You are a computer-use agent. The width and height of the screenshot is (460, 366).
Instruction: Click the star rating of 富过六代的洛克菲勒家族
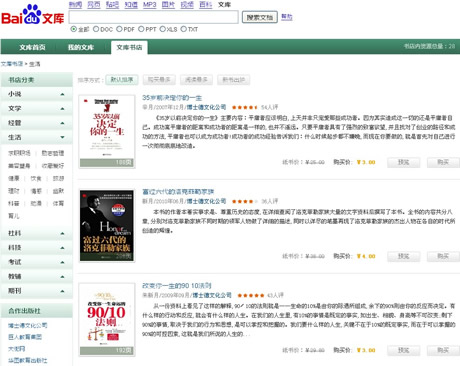point(245,201)
